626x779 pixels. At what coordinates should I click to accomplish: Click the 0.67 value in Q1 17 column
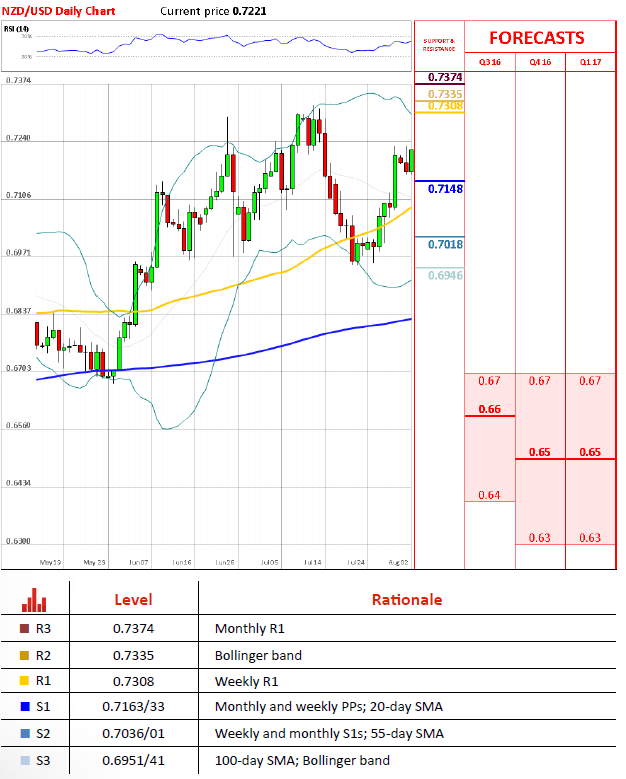[x=590, y=381]
